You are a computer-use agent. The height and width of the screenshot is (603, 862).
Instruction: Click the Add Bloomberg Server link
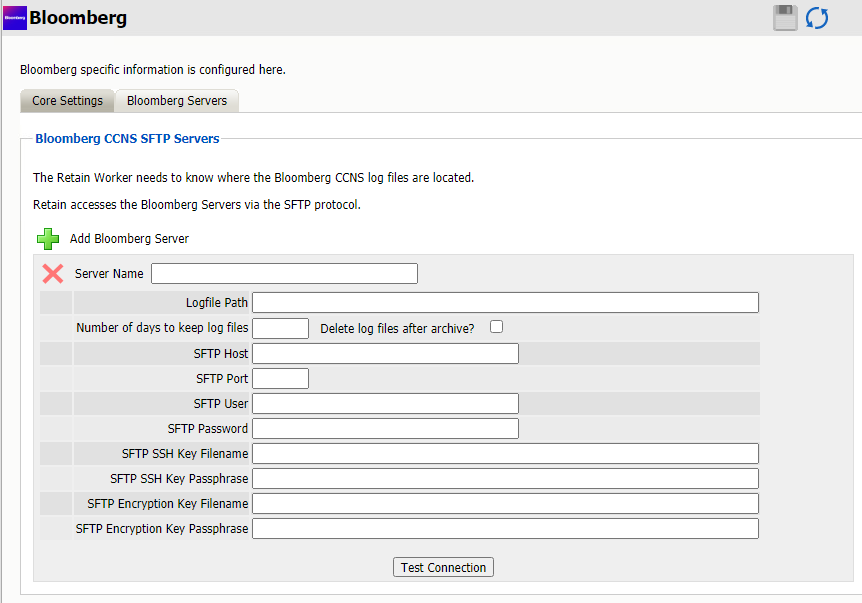tap(129, 239)
